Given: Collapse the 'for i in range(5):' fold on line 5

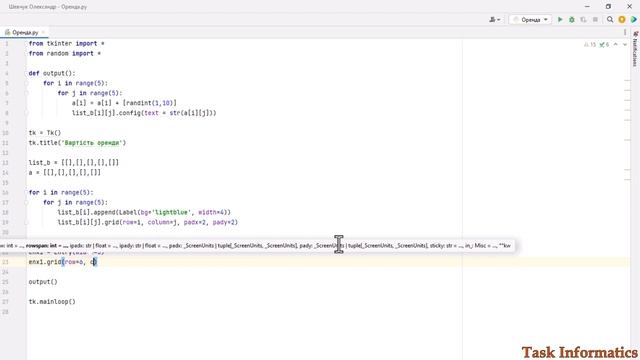Looking at the screenshot, I should pos(27,83).
